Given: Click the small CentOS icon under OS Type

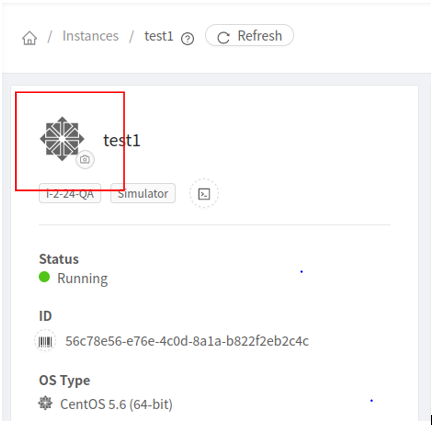Looking at the screenshot, I should [x=45, y=403].
